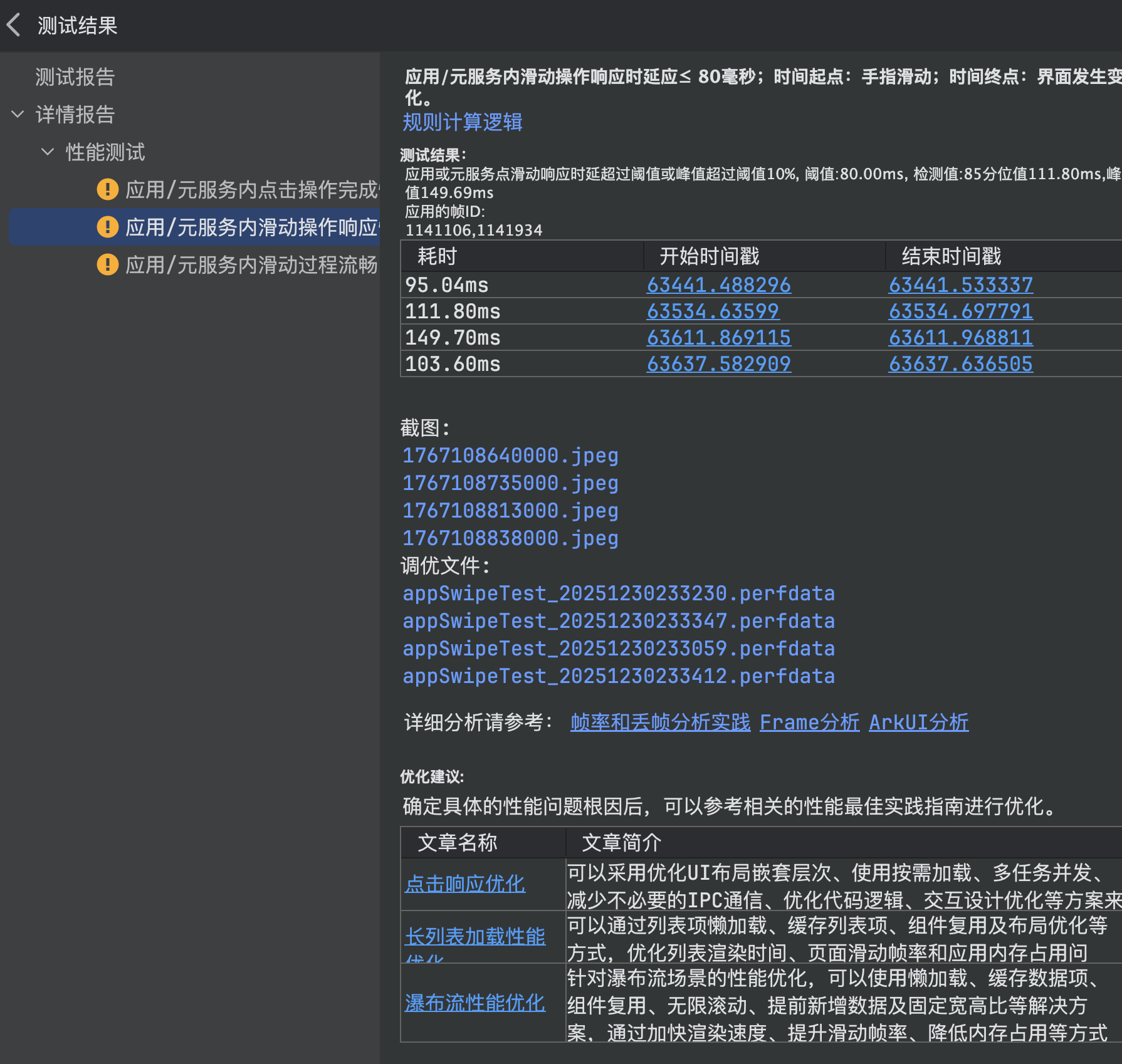This screenshot has width=1122, height=1064.
Task: Open end timestamp 63637.636505
Action: click(x=961, y=364)
